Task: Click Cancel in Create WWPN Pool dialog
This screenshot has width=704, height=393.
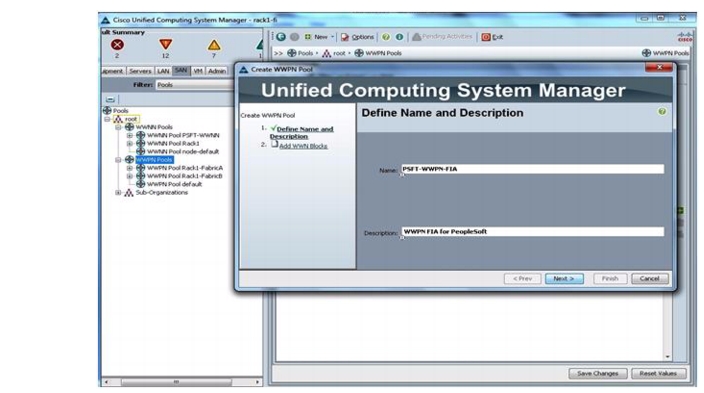Action: (650, 278)
